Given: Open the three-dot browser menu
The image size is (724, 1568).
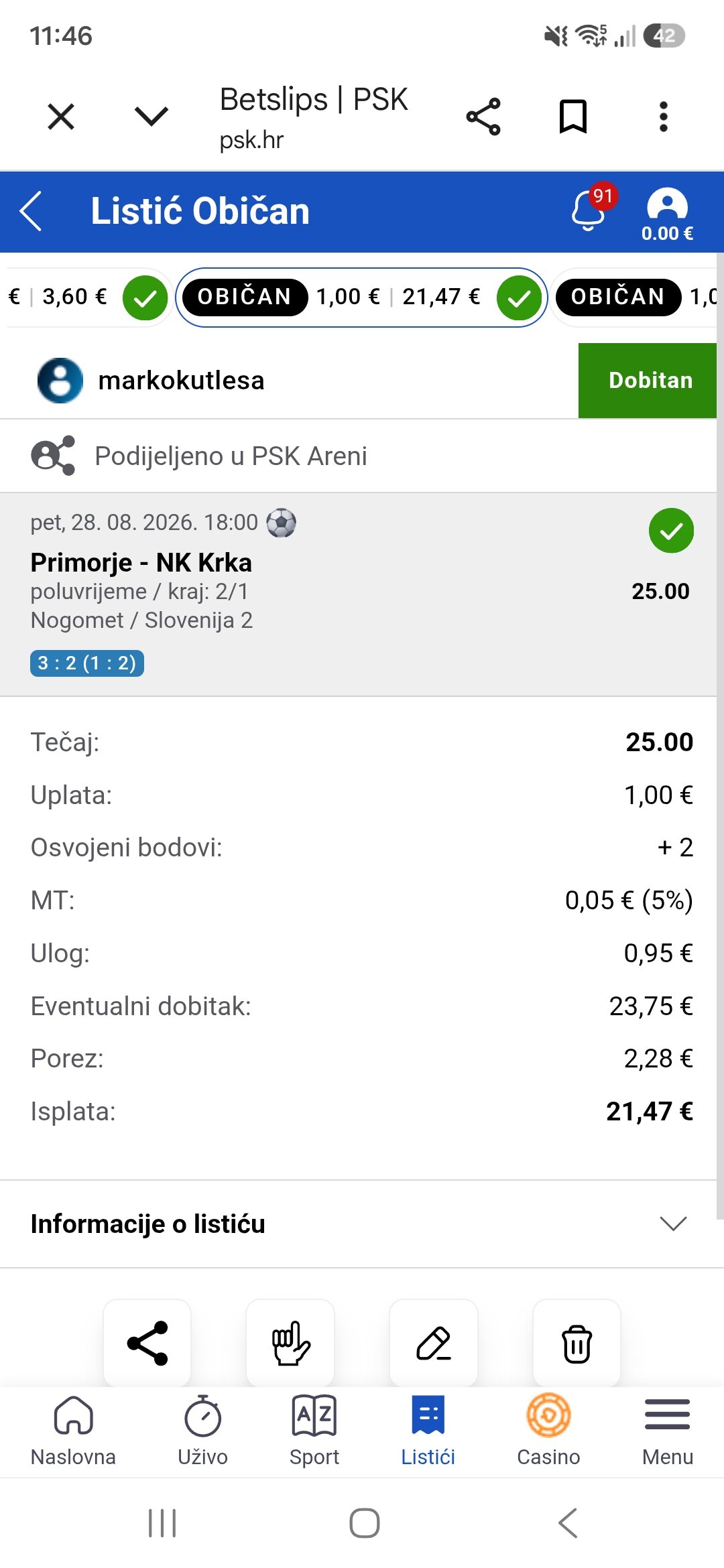Looking at the screenshot, I should tap(663, 117).
